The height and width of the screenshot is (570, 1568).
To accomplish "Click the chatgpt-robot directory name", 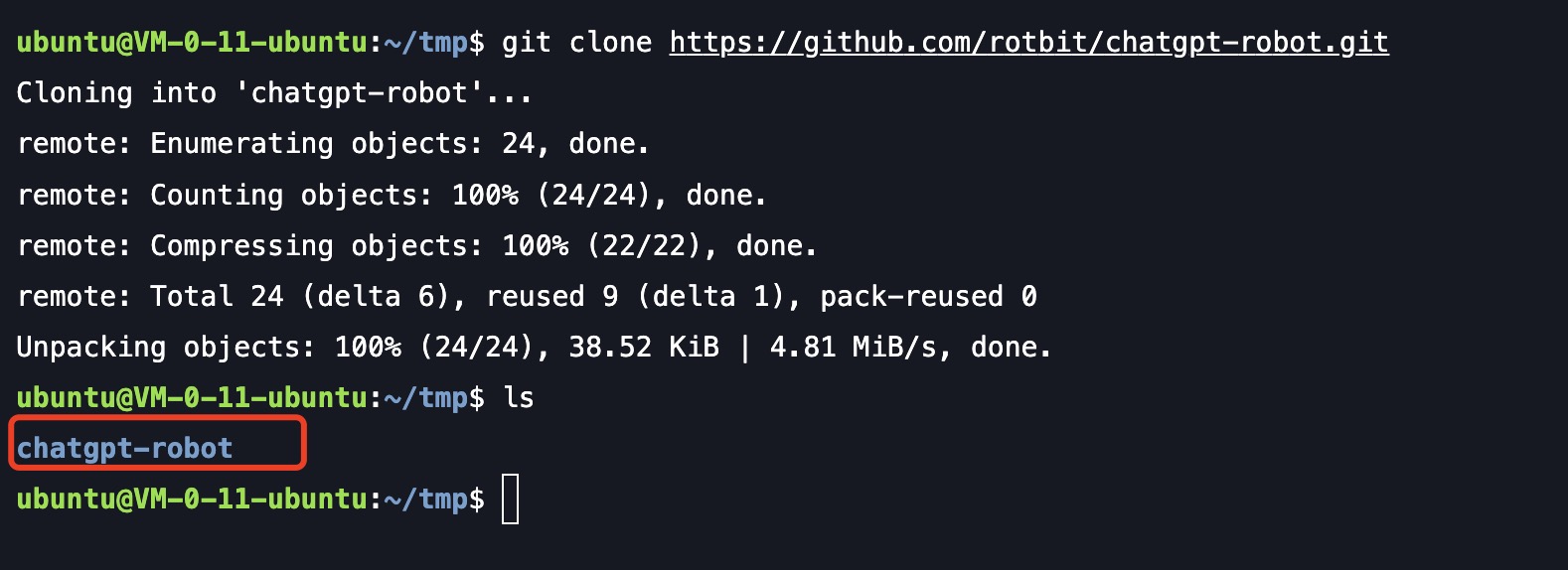I will point(124,448).
